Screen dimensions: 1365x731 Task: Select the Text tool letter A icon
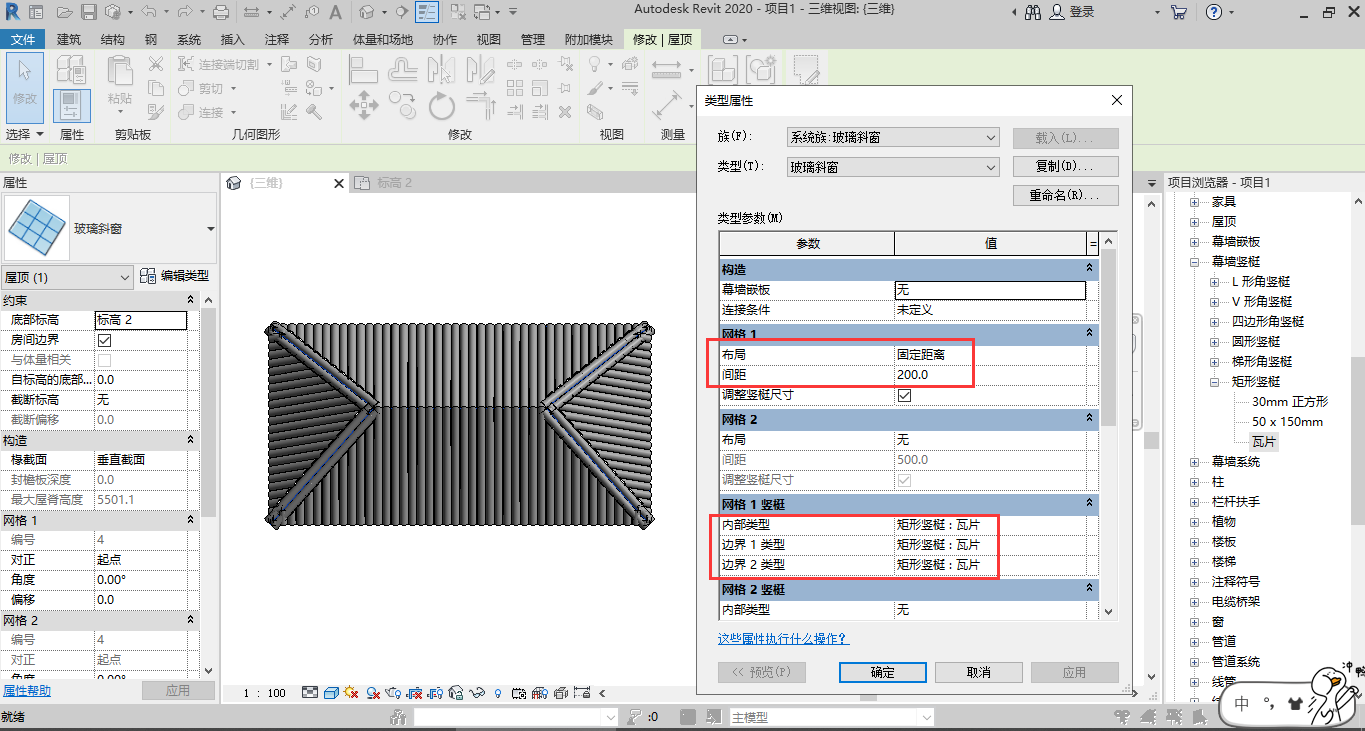pos(335,12)
